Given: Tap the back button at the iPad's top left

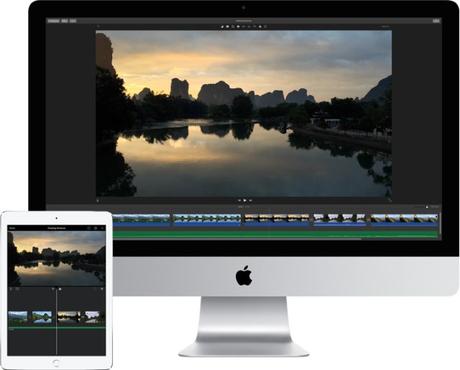Looking at the screenshot, I should tap(12, 228).
